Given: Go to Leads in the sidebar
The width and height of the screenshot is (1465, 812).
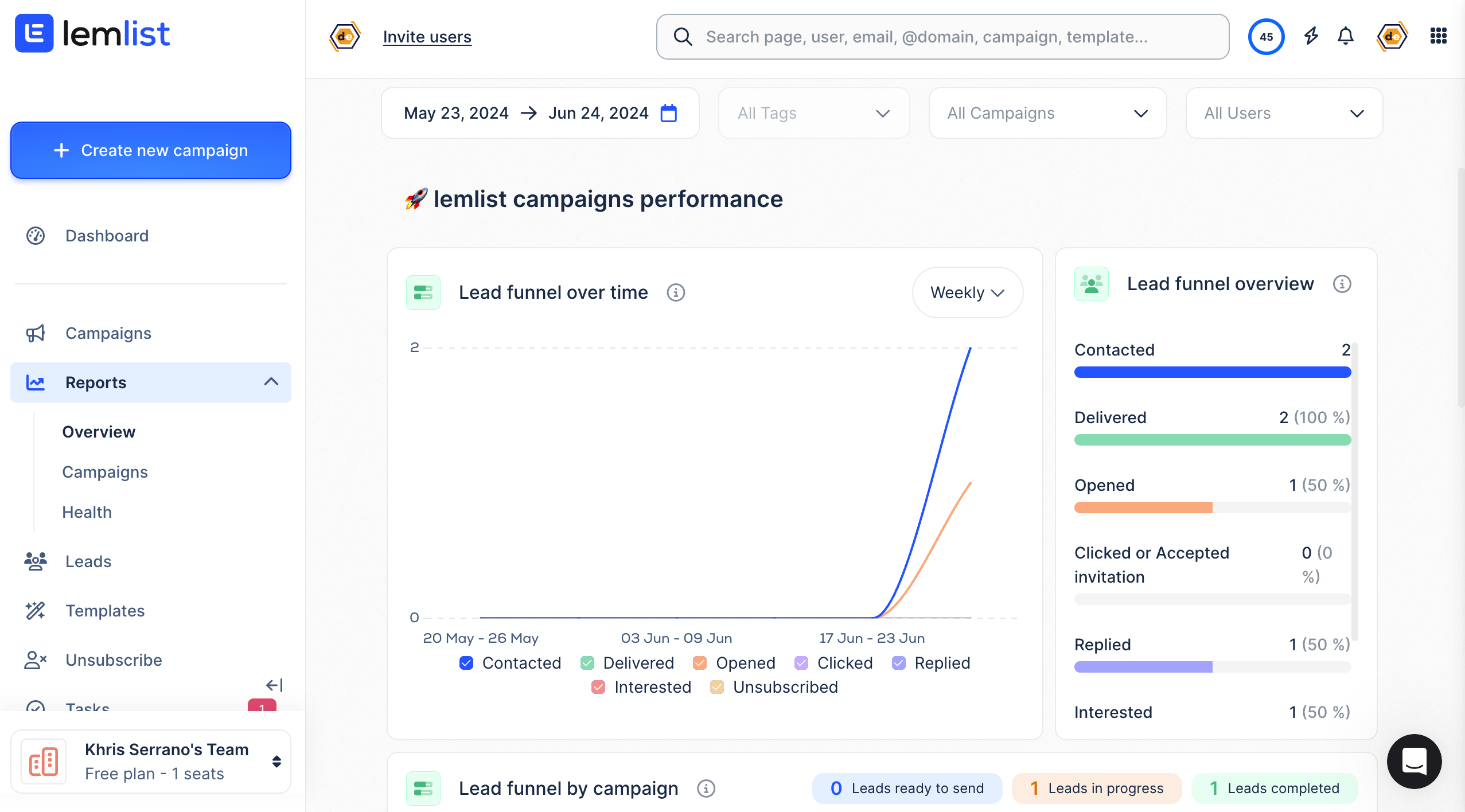Looking at the screenshot, I should [x=88, y=561].
